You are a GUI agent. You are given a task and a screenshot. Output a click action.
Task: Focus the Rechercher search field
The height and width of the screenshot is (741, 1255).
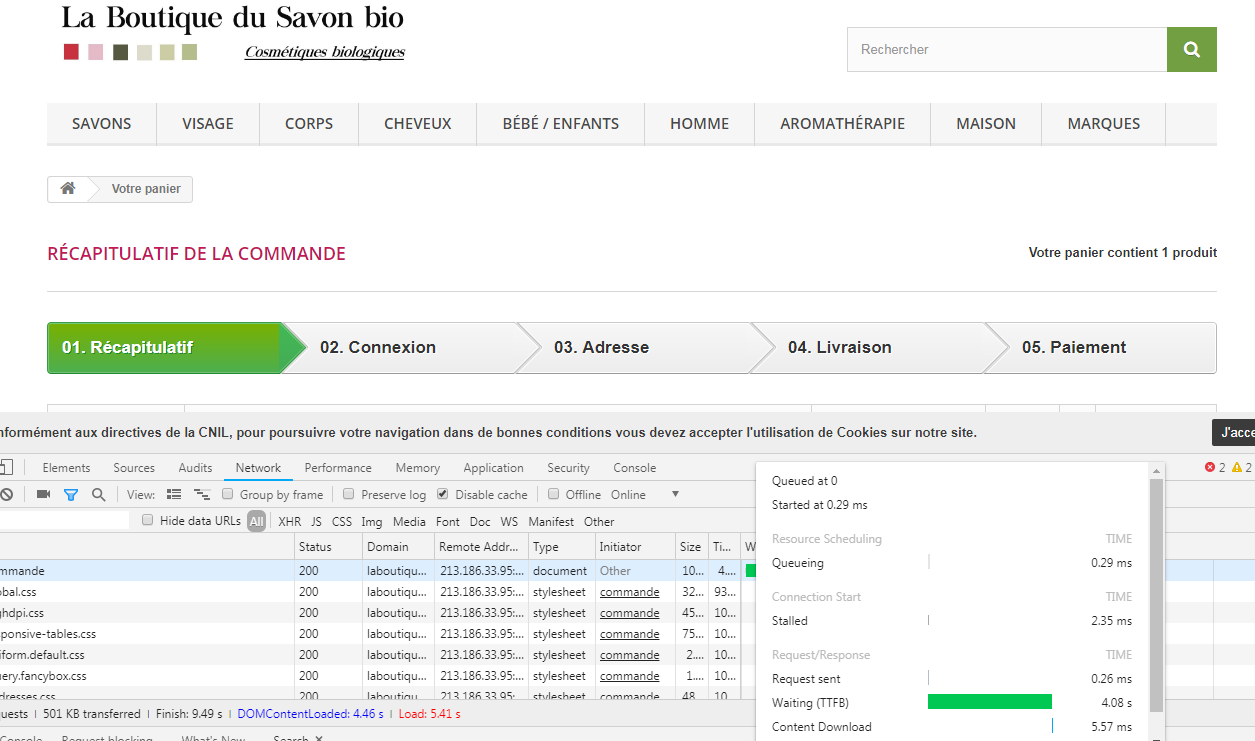click(x=1007, y=49)
